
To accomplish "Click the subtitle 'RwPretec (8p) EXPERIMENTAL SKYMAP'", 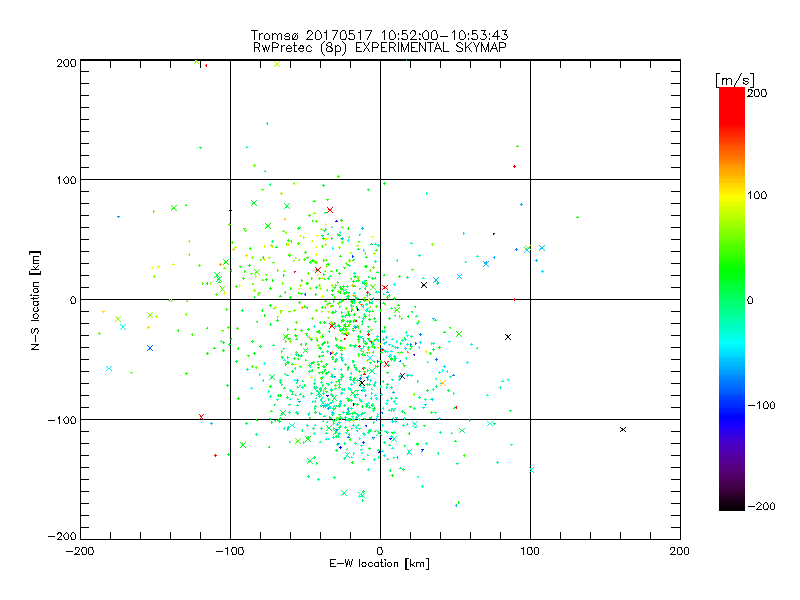I will click(x=380, y=48).
